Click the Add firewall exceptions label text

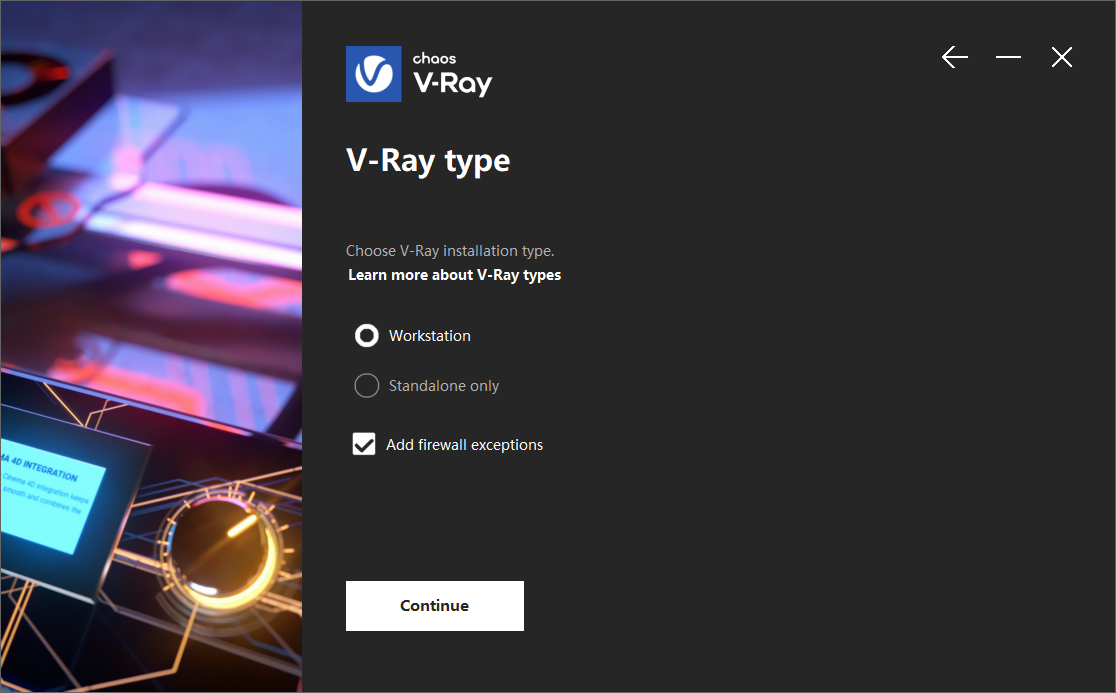click(x=464, y=445)
